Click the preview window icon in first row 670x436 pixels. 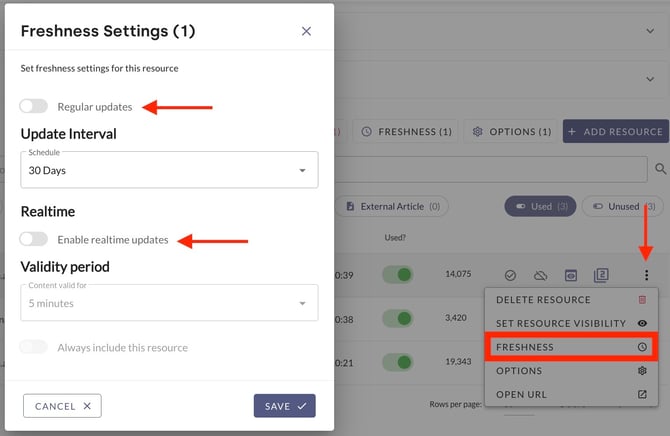click(x=571, y=275)
